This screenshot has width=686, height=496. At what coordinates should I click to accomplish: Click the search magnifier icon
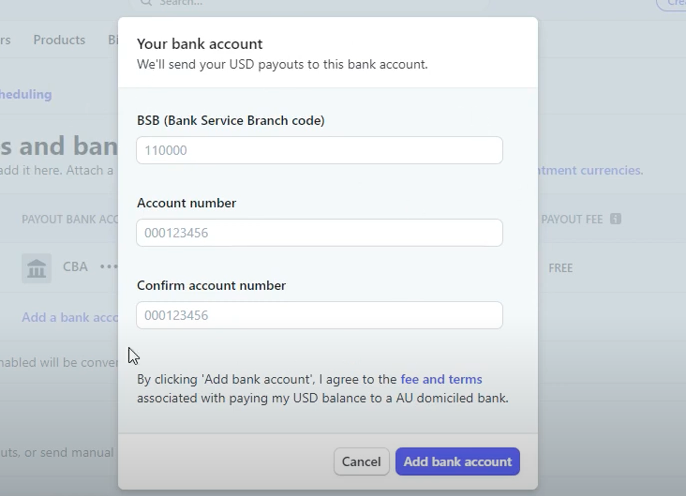pos(146,3)
